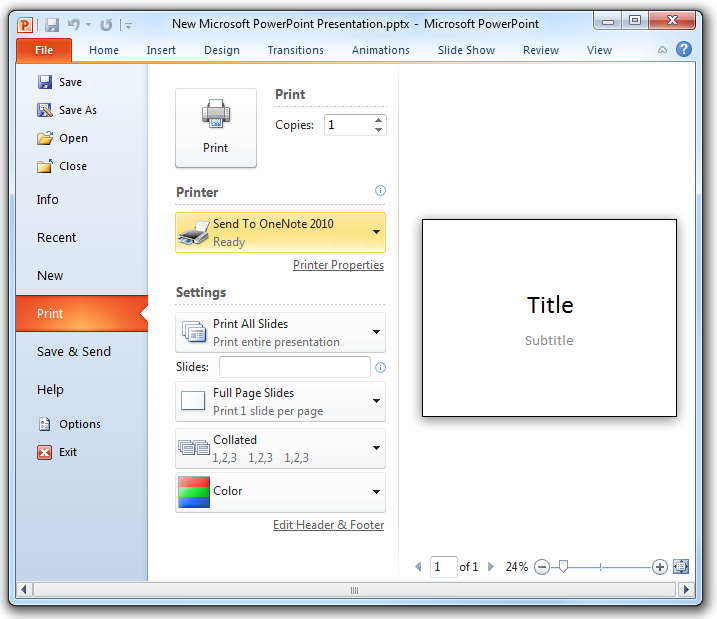Click the horizontal scrollbar thumb
The image size is (717, 619).
point(354,590)
